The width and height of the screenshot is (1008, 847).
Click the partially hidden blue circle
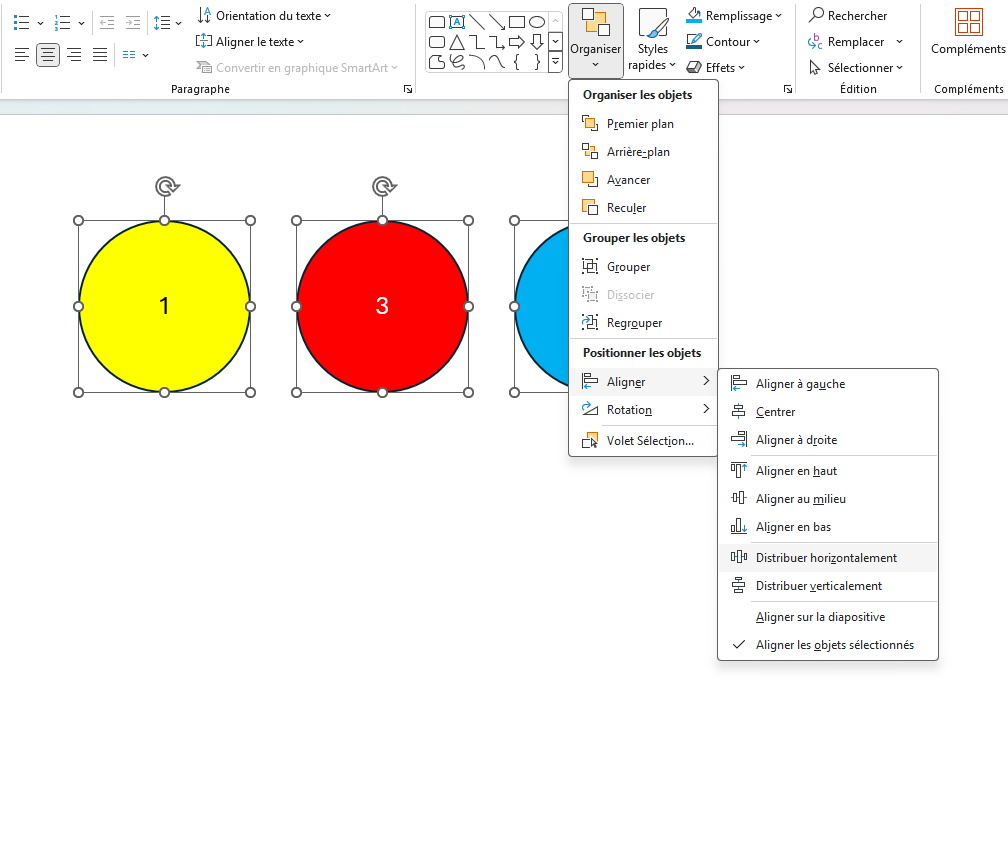(x=543, y=307)
